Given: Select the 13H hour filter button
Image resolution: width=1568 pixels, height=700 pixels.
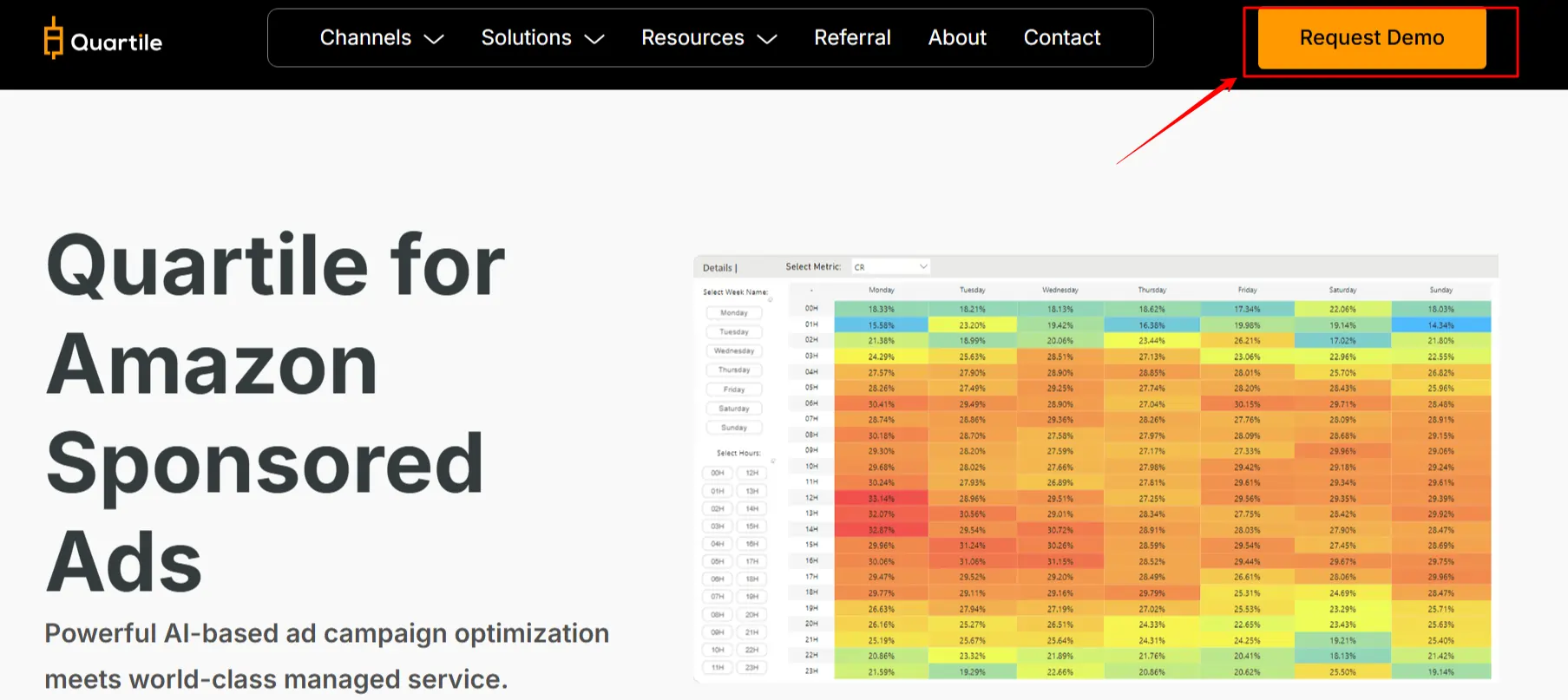Looking at the screenshot, I should (x=751, y=491).
